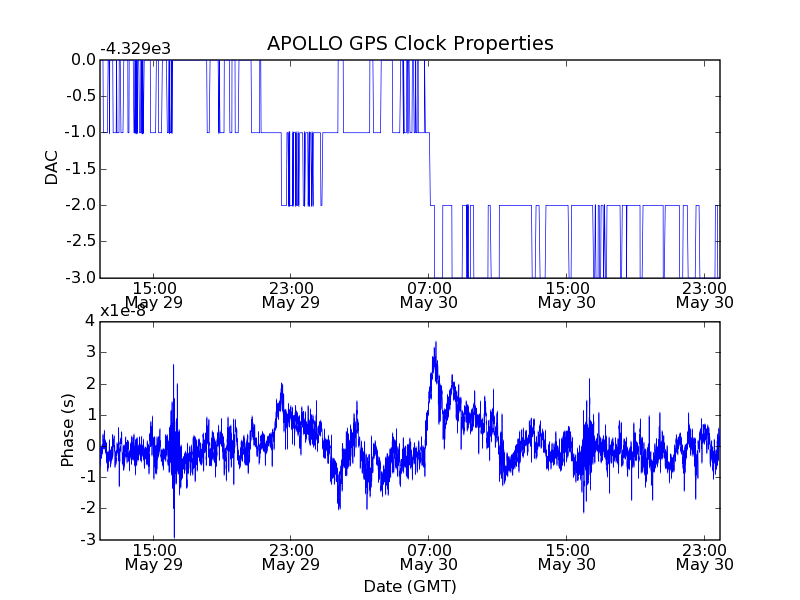Click the x1e-8 scale text

point(123,311)
